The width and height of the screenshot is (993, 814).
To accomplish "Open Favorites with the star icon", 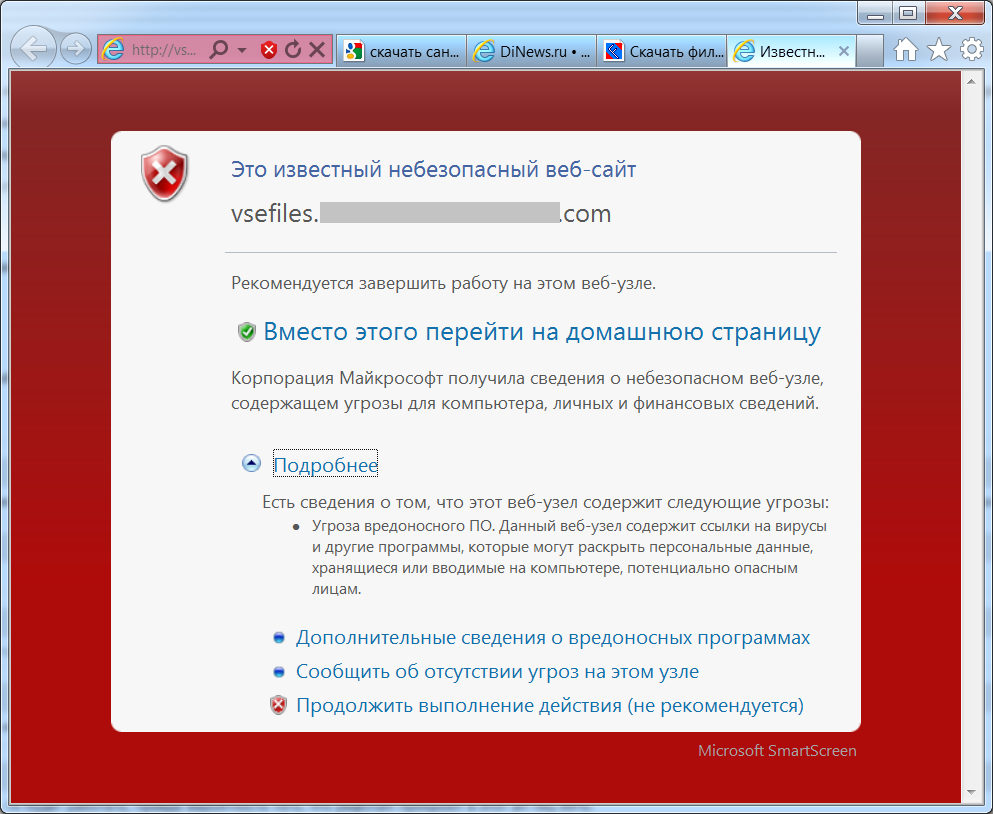I will click(939, 49).
